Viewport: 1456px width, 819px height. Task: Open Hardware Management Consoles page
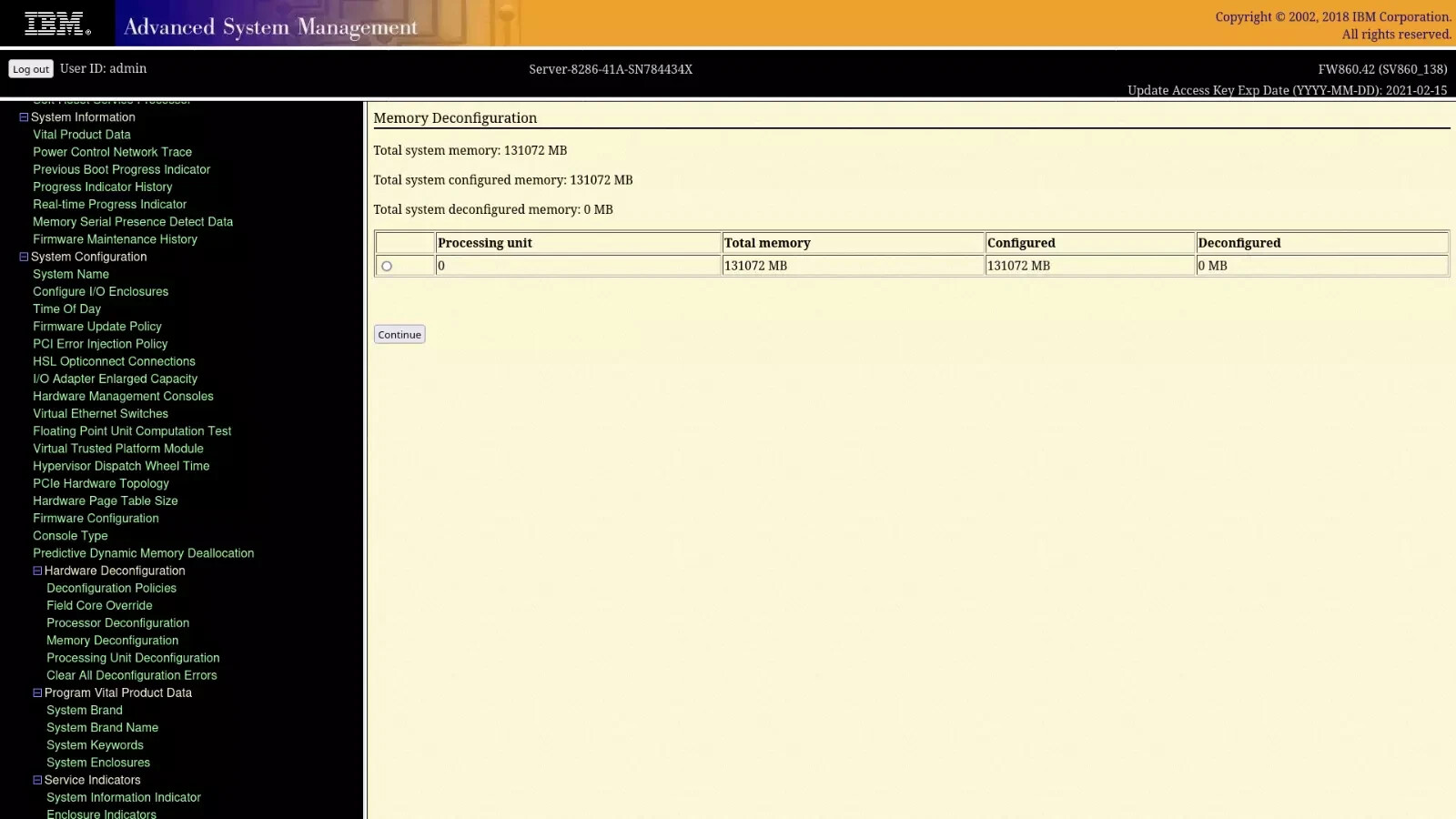pyautogui.click(x=124, y=397)
